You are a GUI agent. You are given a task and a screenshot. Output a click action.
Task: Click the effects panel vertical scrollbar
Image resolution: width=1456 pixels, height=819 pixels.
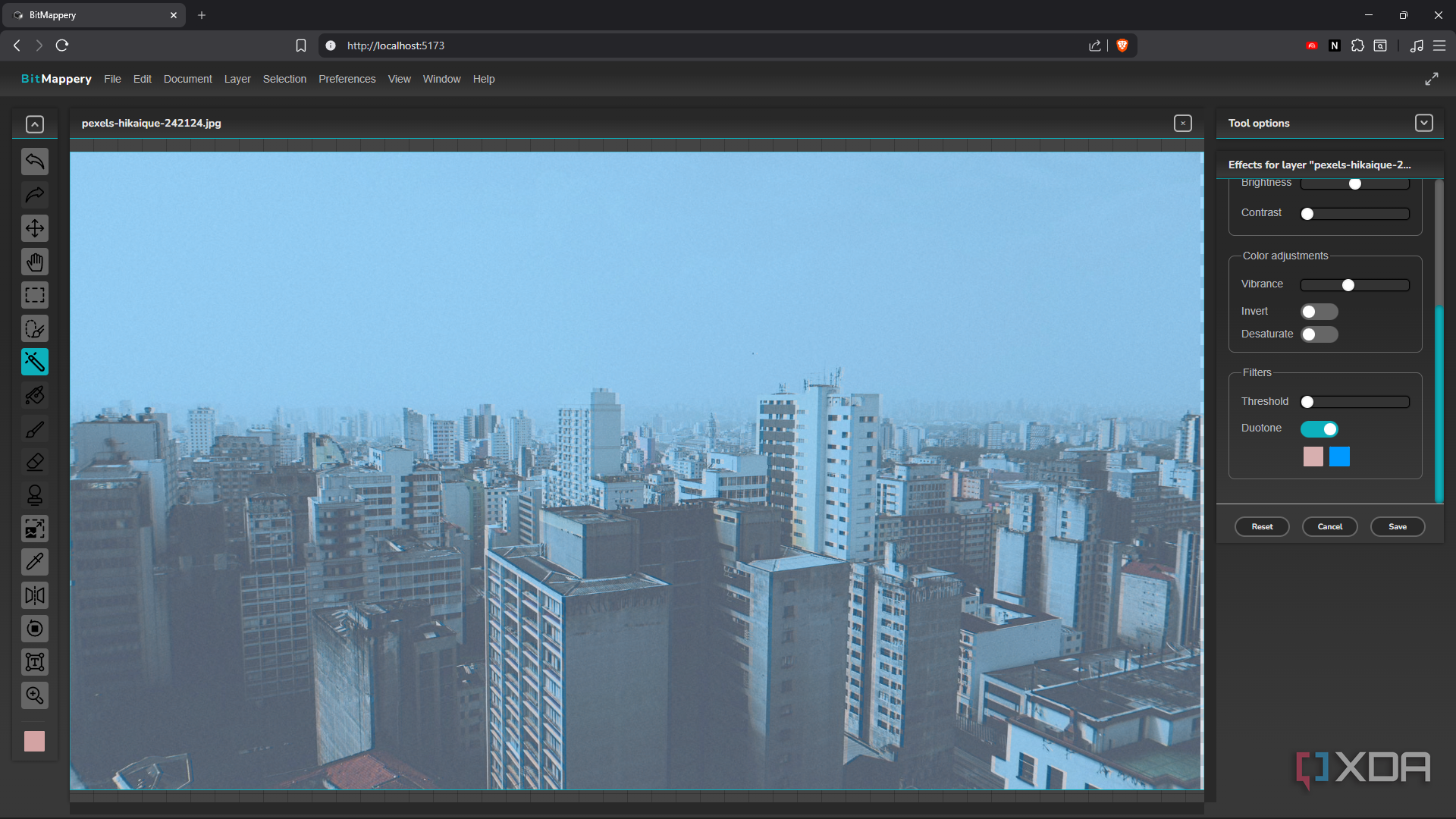tap(1439, 403)
